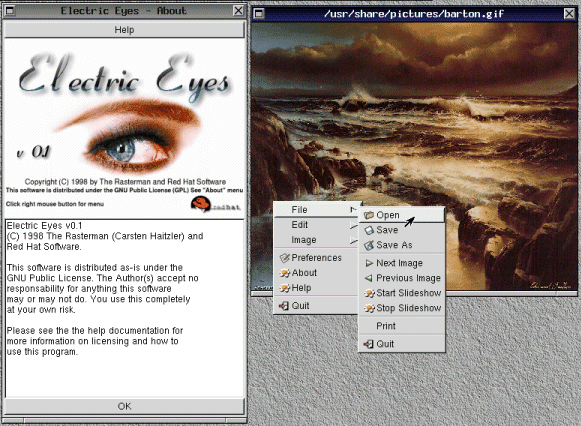
Task: Click the icon beside About in the menu
Action: click(x=285, y=273)
